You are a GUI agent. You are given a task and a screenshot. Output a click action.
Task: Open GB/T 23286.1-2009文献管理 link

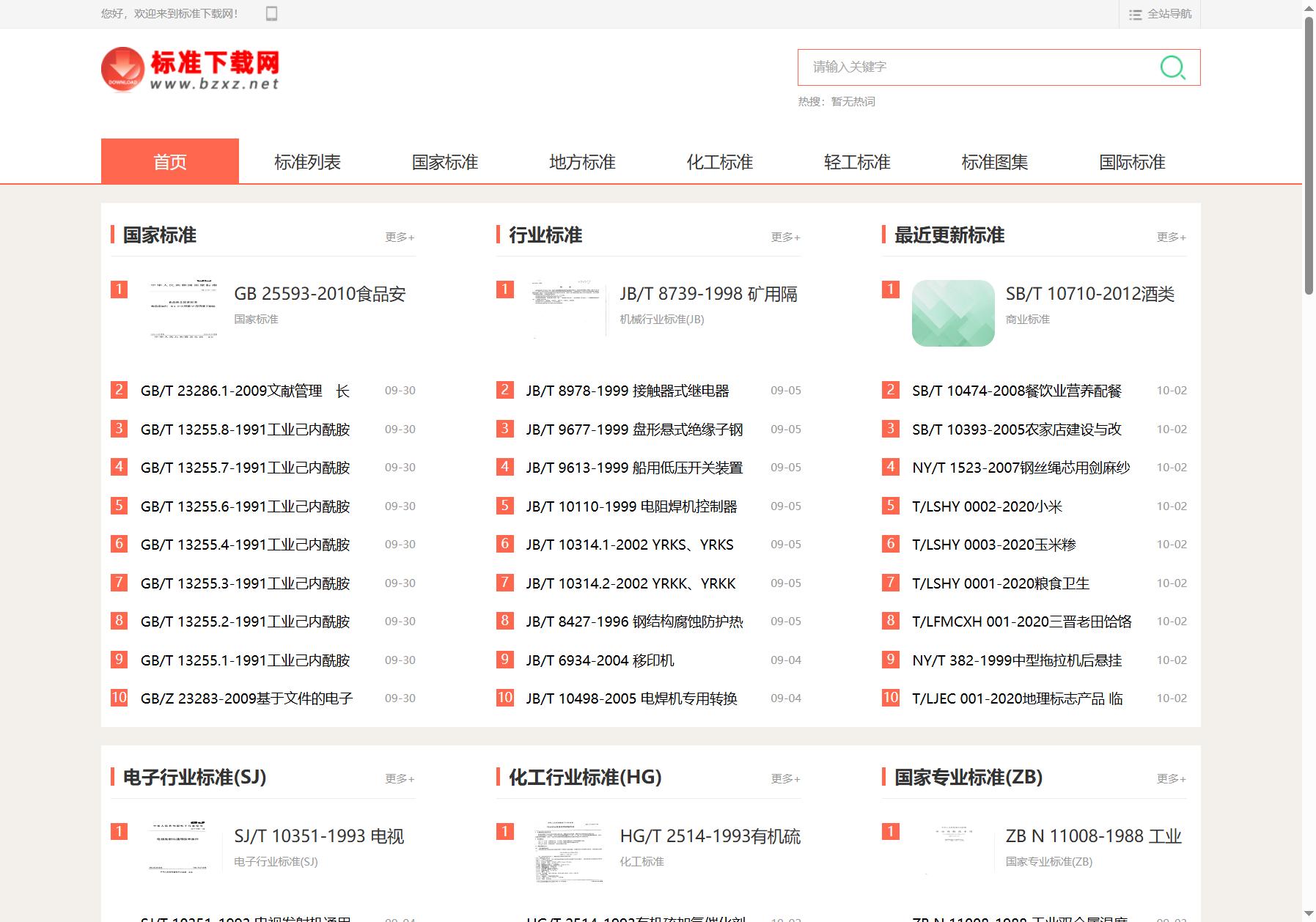[x=245, y=391]
